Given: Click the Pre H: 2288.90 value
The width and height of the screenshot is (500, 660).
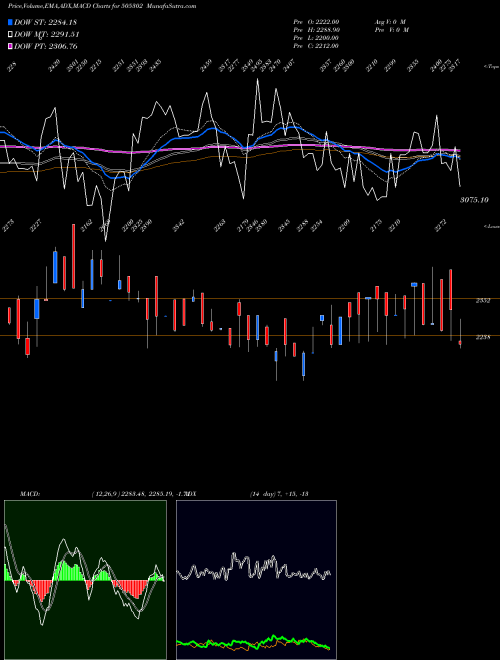Looking at the screenshot, I should [316, 30].
